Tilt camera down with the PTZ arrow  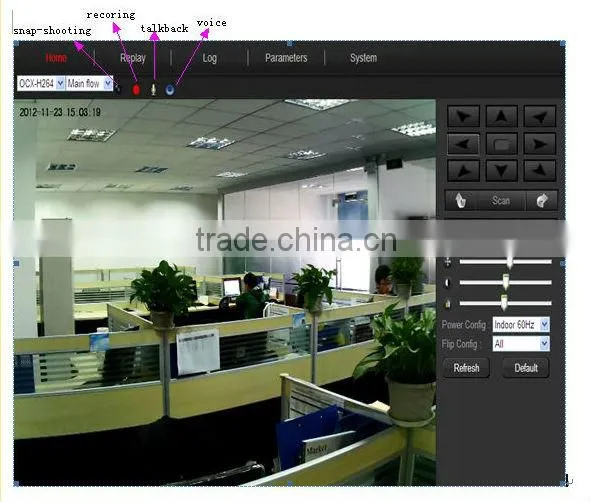coord(501,171)
